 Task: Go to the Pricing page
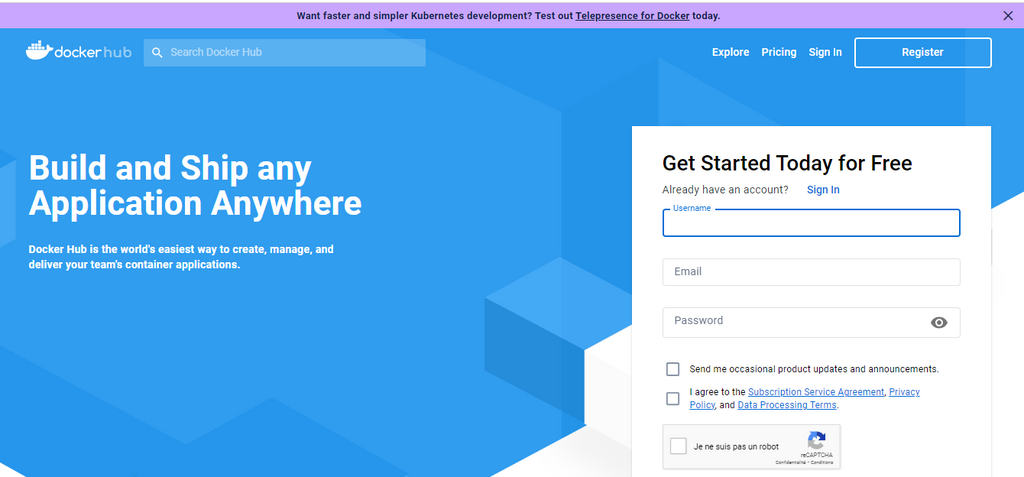coord(778,52)
